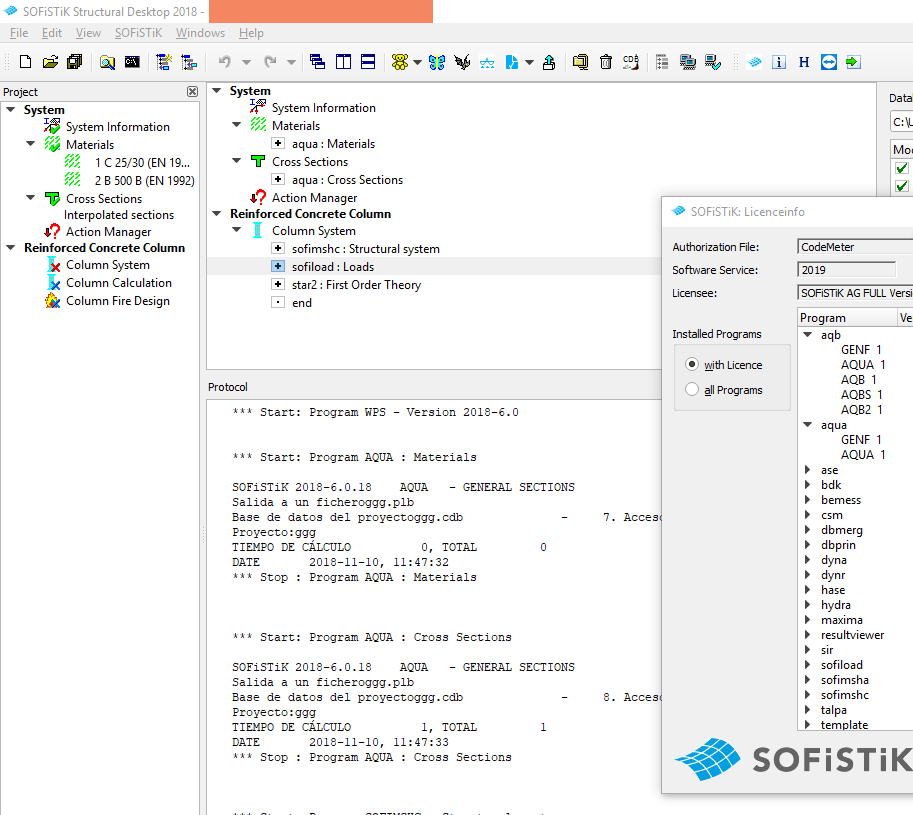
Task: Open the command prompt toolbar icon
Action: 132,62
